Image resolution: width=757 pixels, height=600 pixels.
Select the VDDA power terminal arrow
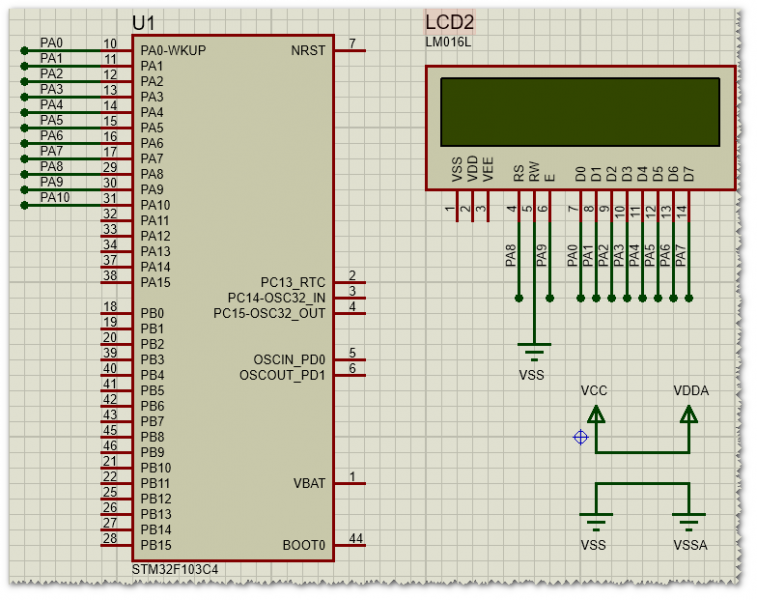689,414
